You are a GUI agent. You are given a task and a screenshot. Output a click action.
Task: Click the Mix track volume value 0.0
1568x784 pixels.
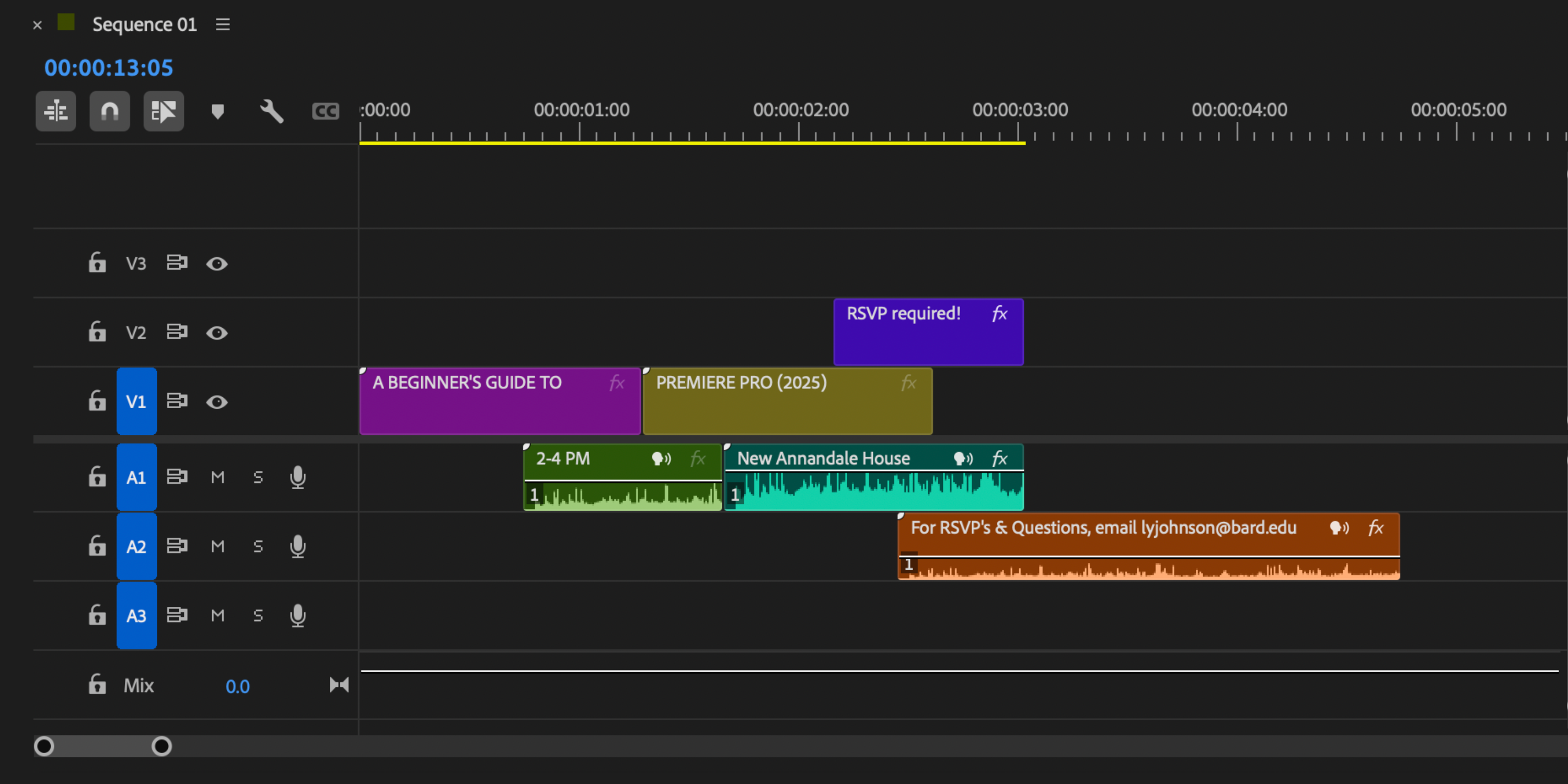click(238, 686)
